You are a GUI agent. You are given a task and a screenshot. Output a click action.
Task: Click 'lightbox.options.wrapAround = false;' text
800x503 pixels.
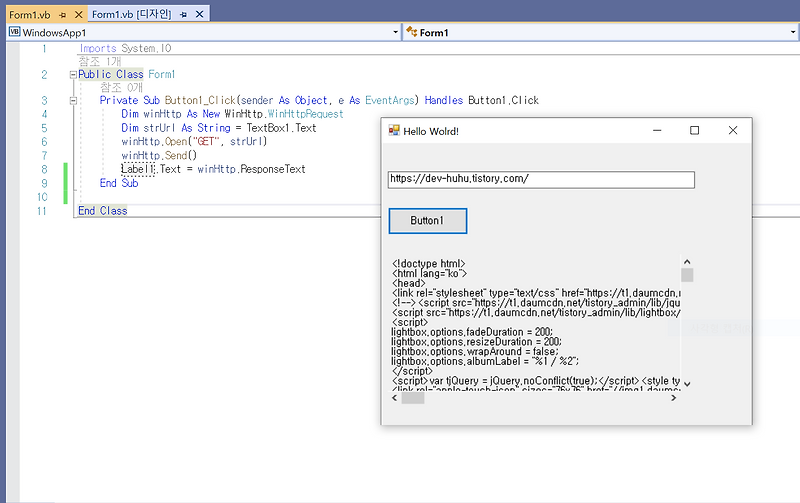[x=474, y=351]
